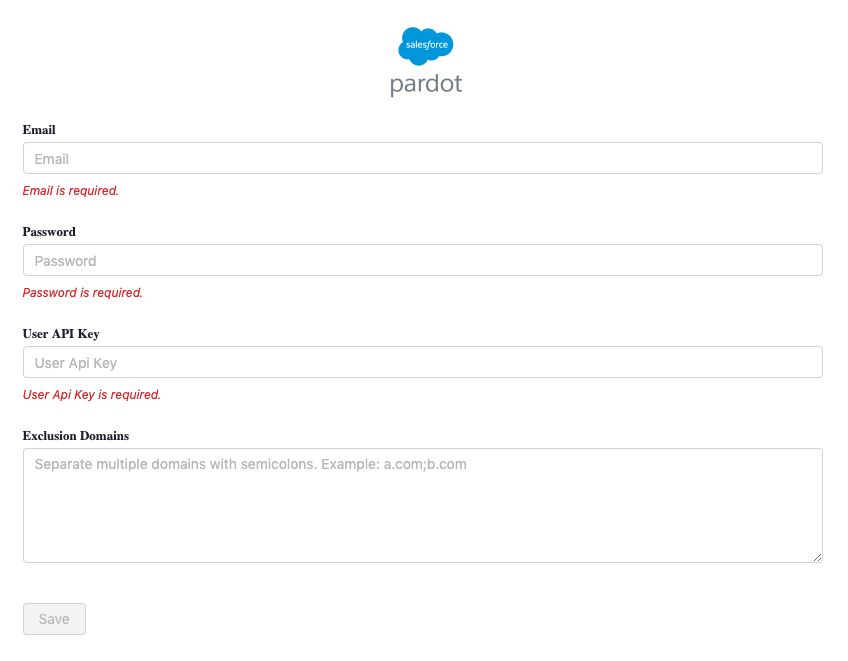Click the 'User Api Key is required.' error
Image resolution: width=848 pixels, height=661 pixels.
(91, 395)
